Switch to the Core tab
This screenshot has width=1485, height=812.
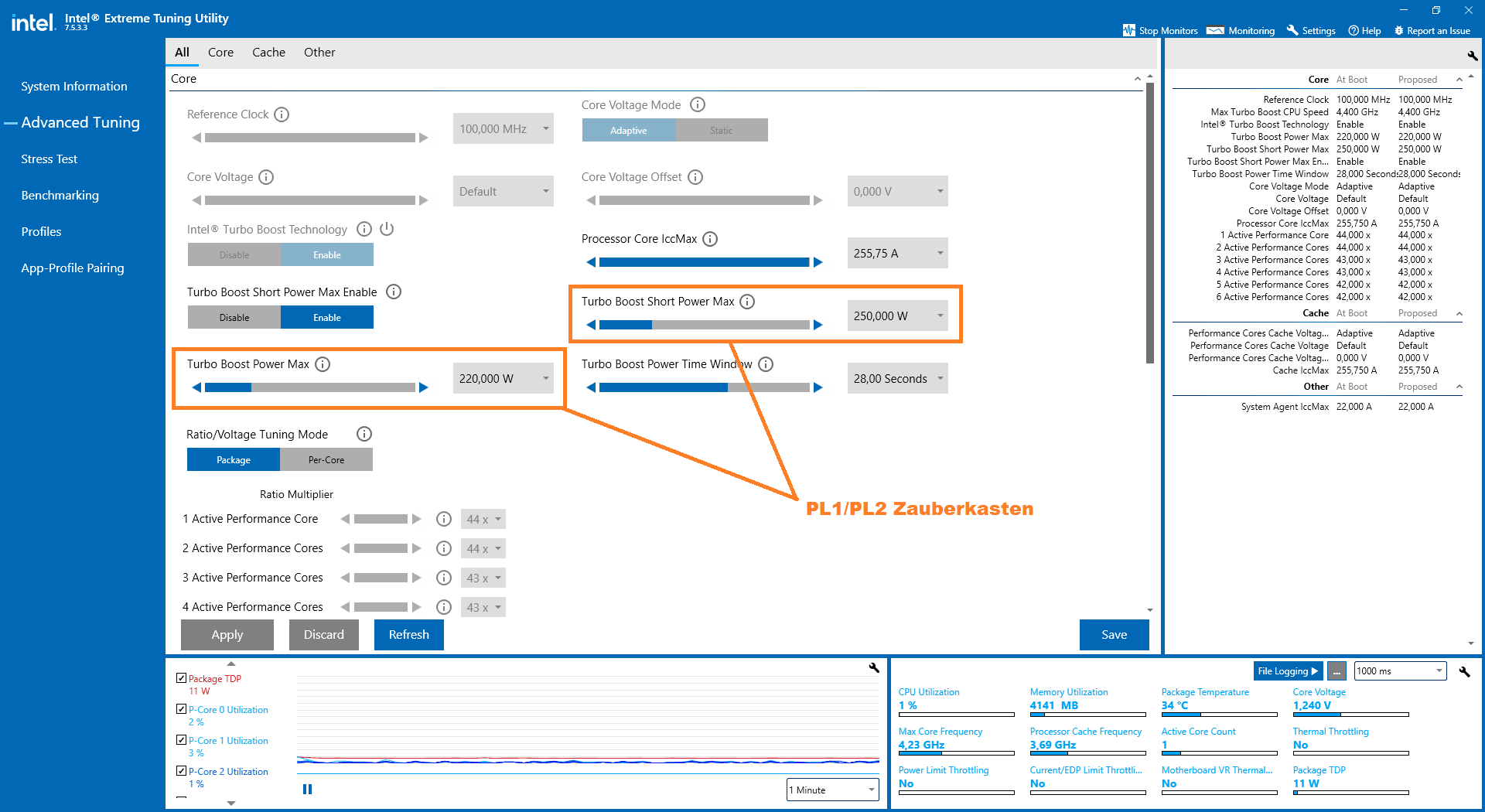point(220,53)
